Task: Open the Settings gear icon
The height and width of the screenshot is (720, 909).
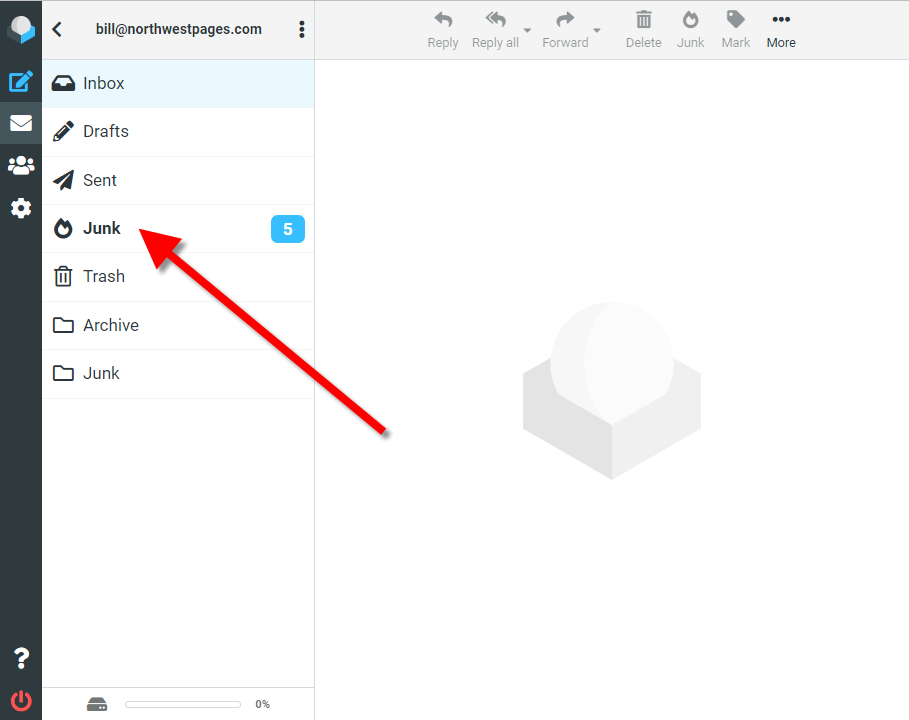Action: [21, 208]
